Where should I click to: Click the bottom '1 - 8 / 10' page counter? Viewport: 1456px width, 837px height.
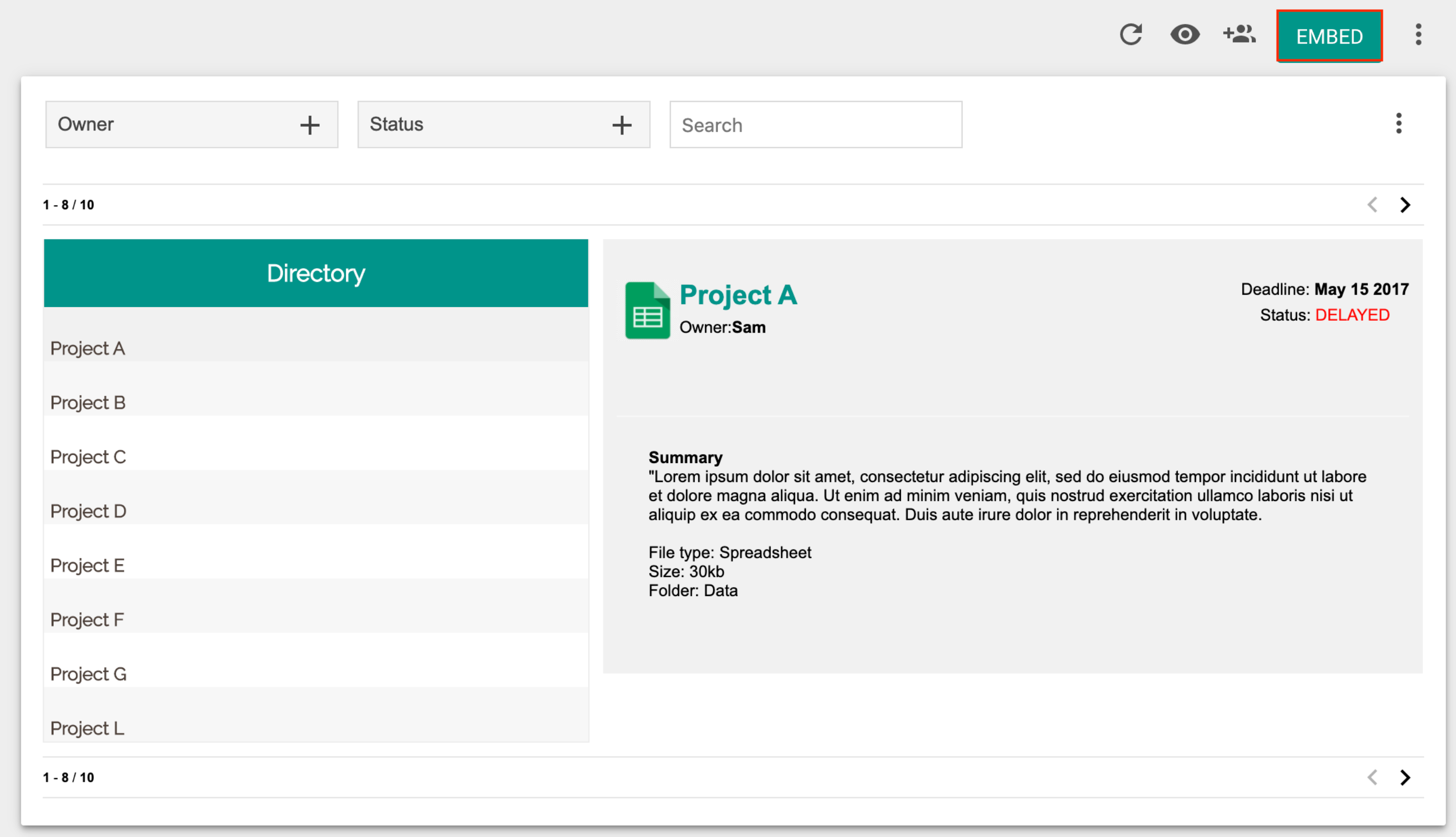(69, 777)
